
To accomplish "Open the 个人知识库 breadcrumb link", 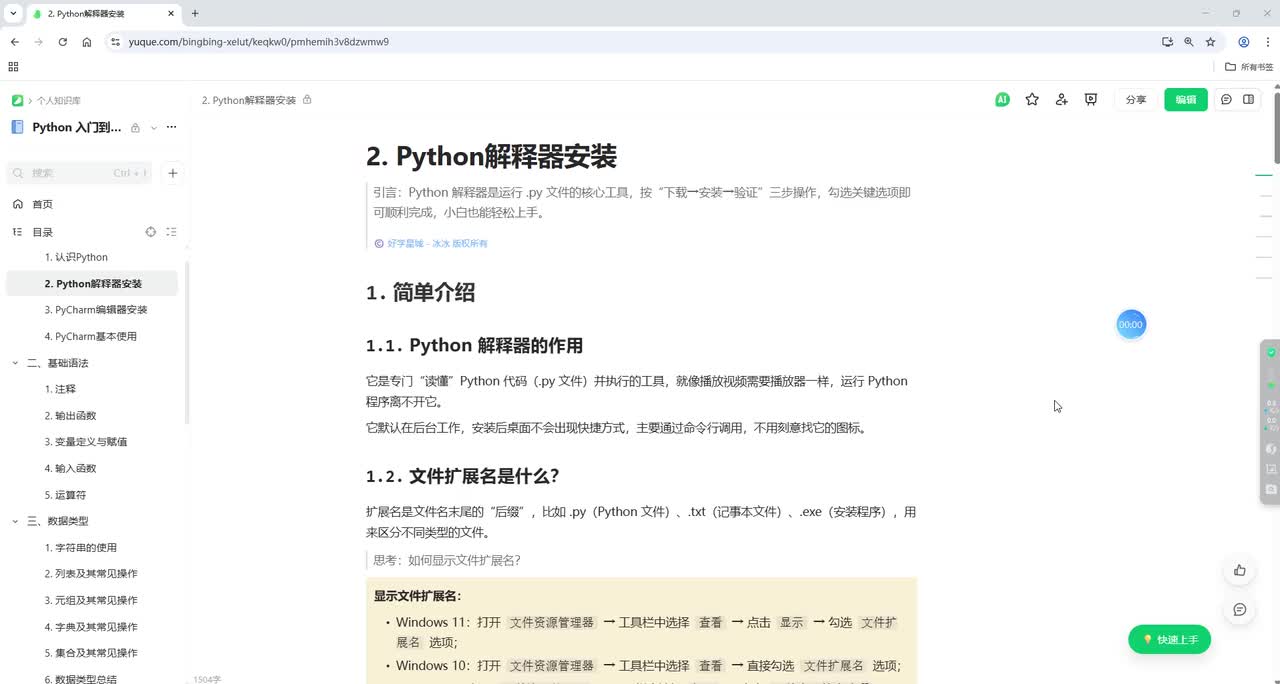I will click(x=59, y=101).
